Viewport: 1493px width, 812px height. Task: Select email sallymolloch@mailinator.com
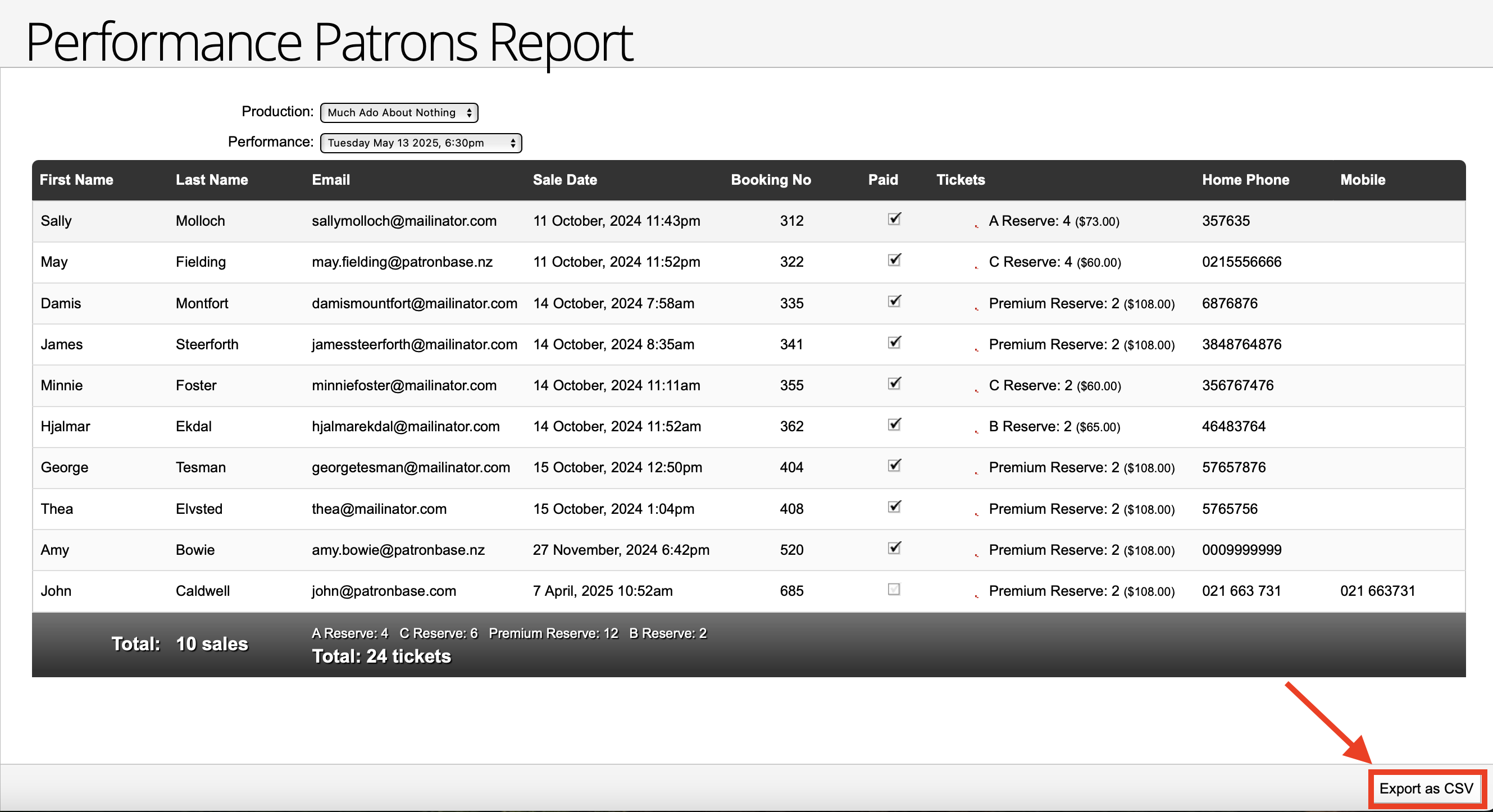tap(404, 221)
